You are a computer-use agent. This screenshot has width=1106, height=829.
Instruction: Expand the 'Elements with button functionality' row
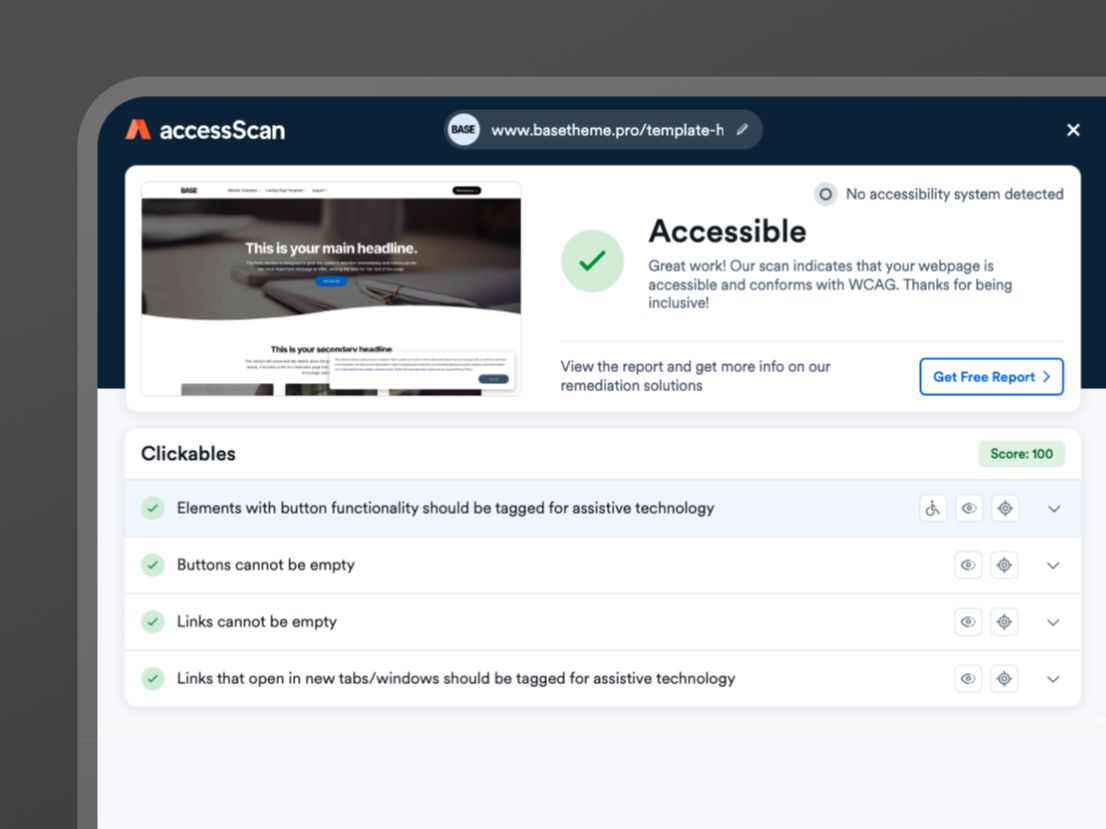1054,508
